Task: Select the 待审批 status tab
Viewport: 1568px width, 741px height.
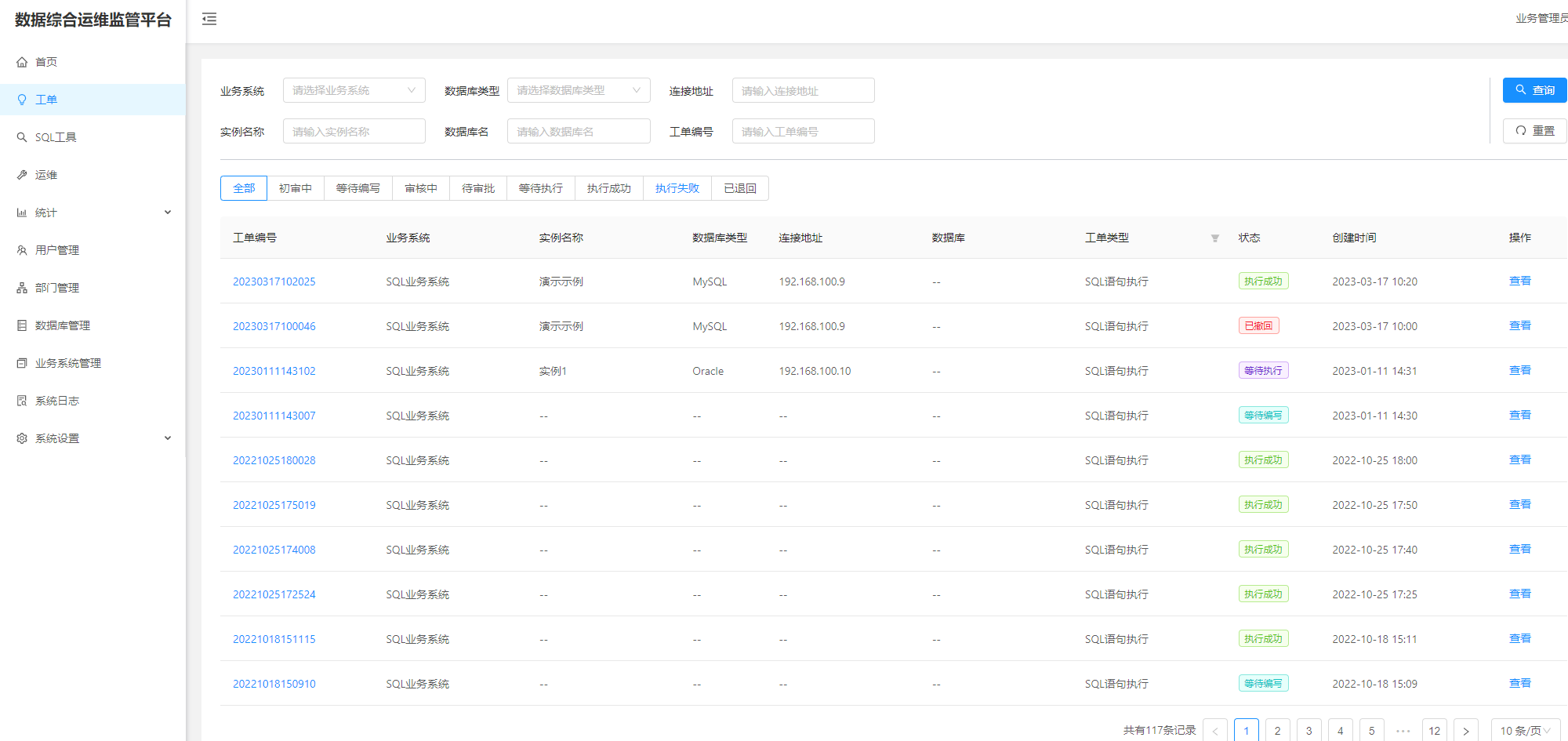Action: 478,188
